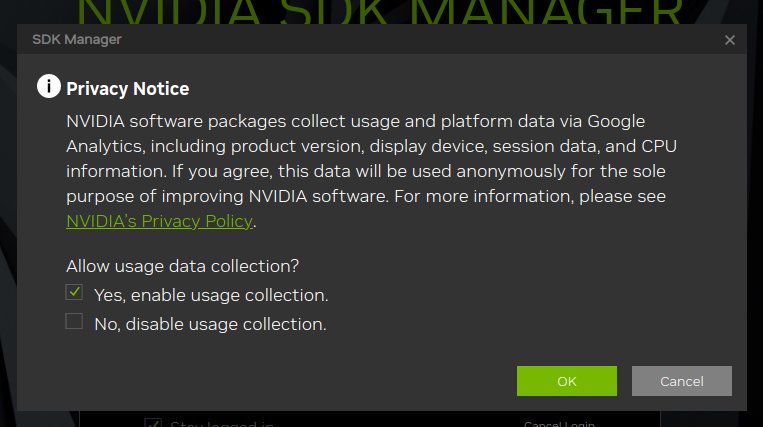This screenshot has width=763, height=427.
Task: Confirm the privacy choice with OK
Action: pyautogui.click(x=566, y=381)
